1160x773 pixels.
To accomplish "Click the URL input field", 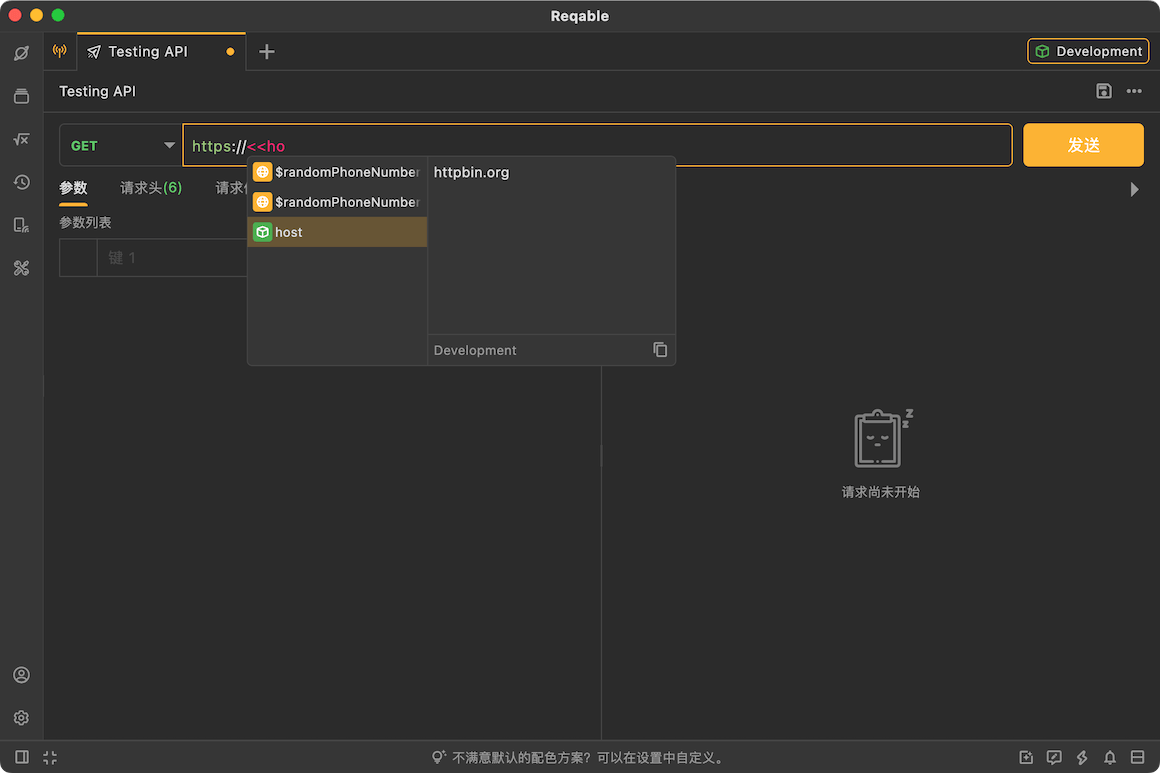I will tap(597, 146).
